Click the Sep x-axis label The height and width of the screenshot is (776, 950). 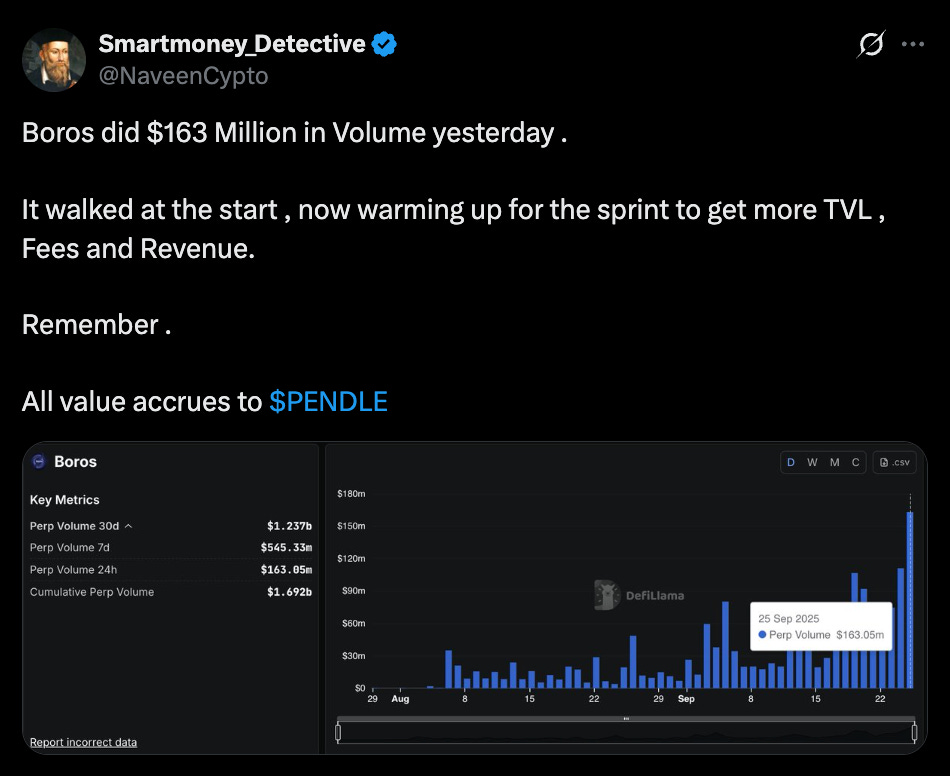(x=686, y=698)
